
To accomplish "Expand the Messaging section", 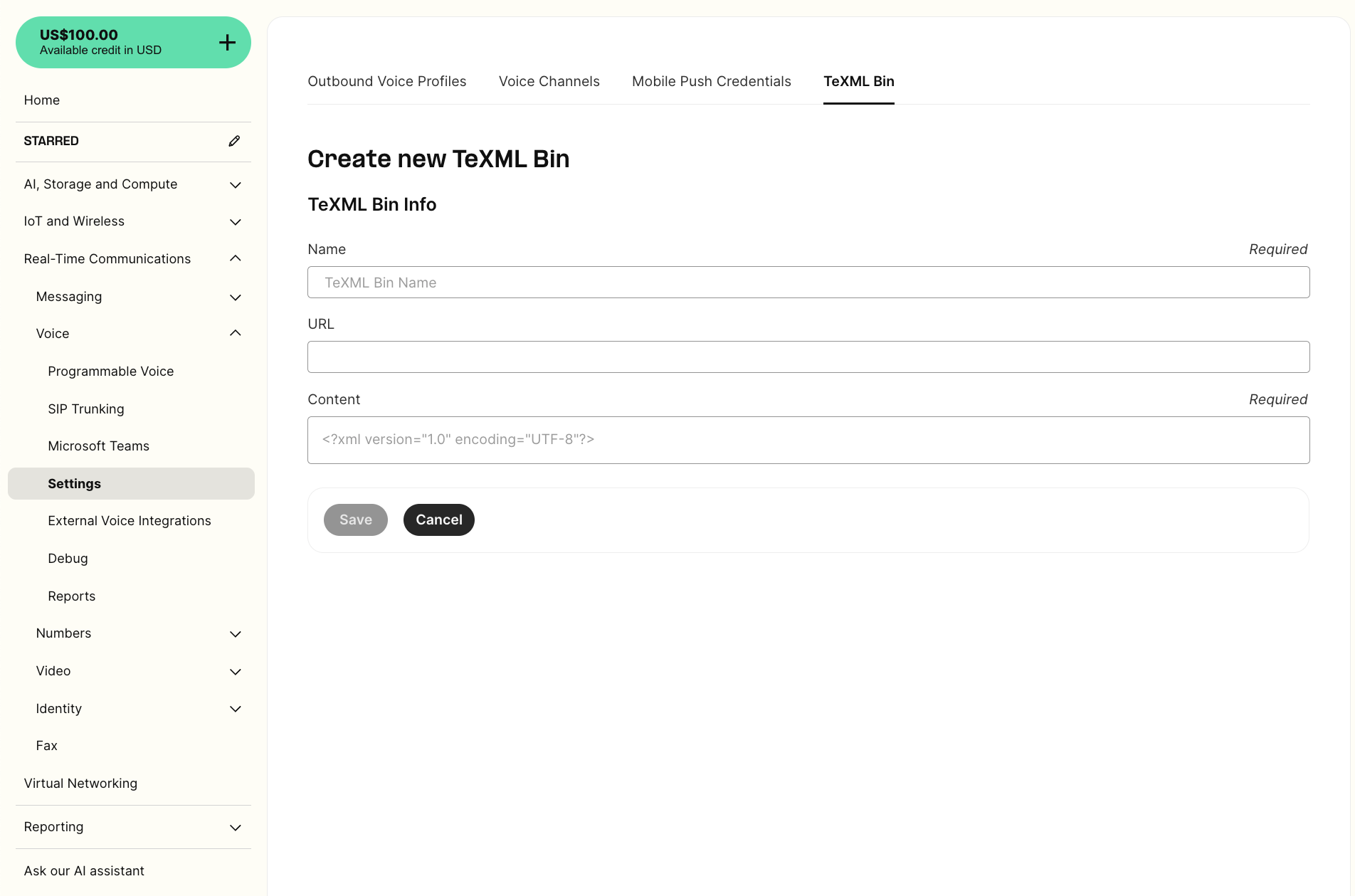I will pos(236,297).
